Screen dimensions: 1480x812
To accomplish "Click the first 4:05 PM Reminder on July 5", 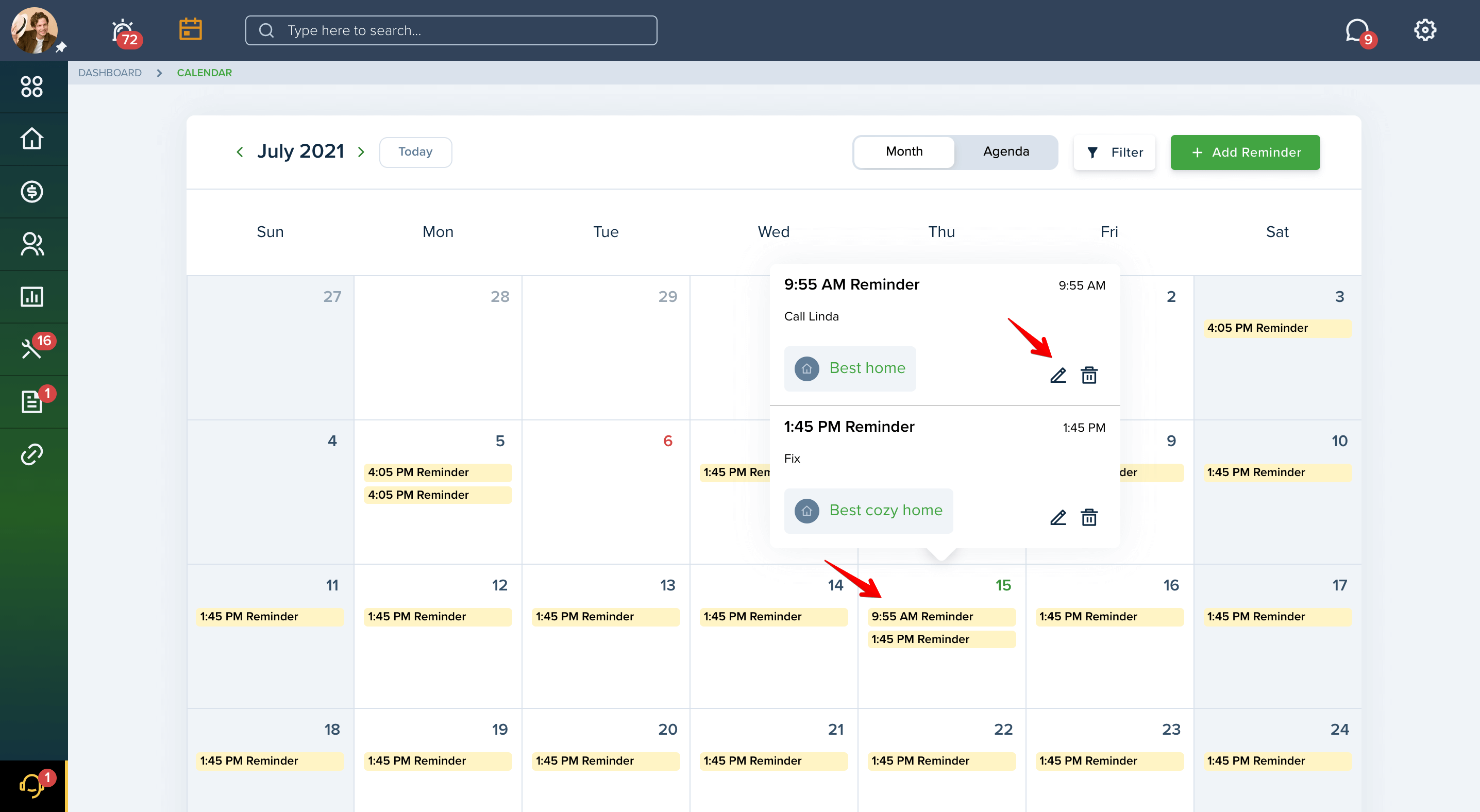I will coord(437,472).
